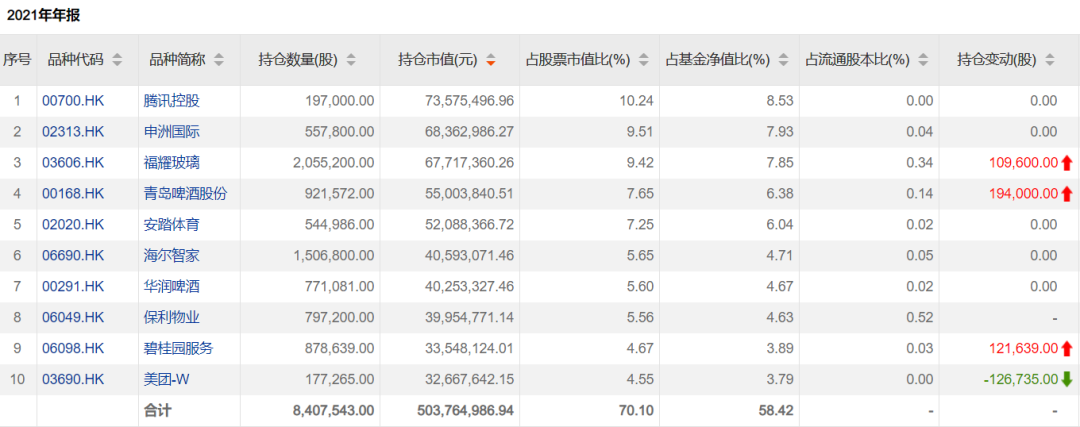The width and height of the screenshot is (1080, 427).
Task: Open stock code 02020.HK
Action: click(x=73, y=225)
